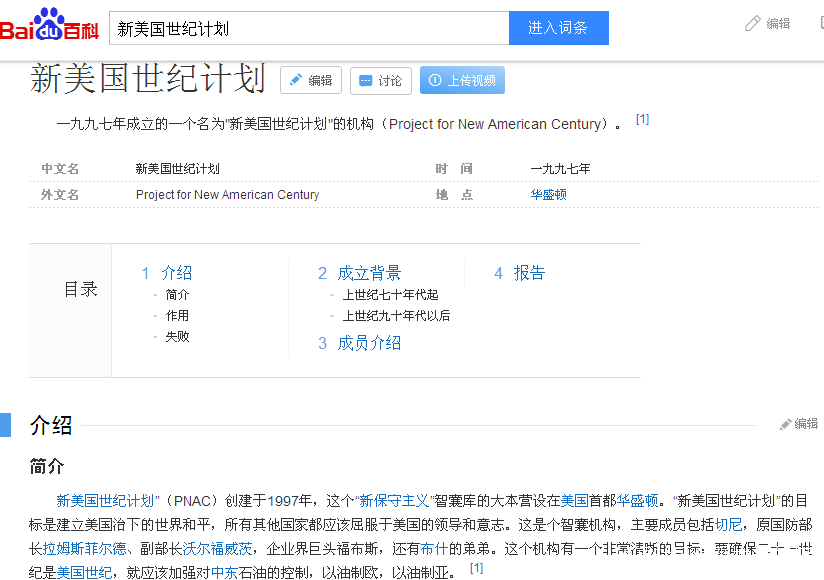Click the 编辑 button beside article title
The height and width of the screenshot is (580, 824).
pos(310,81)
